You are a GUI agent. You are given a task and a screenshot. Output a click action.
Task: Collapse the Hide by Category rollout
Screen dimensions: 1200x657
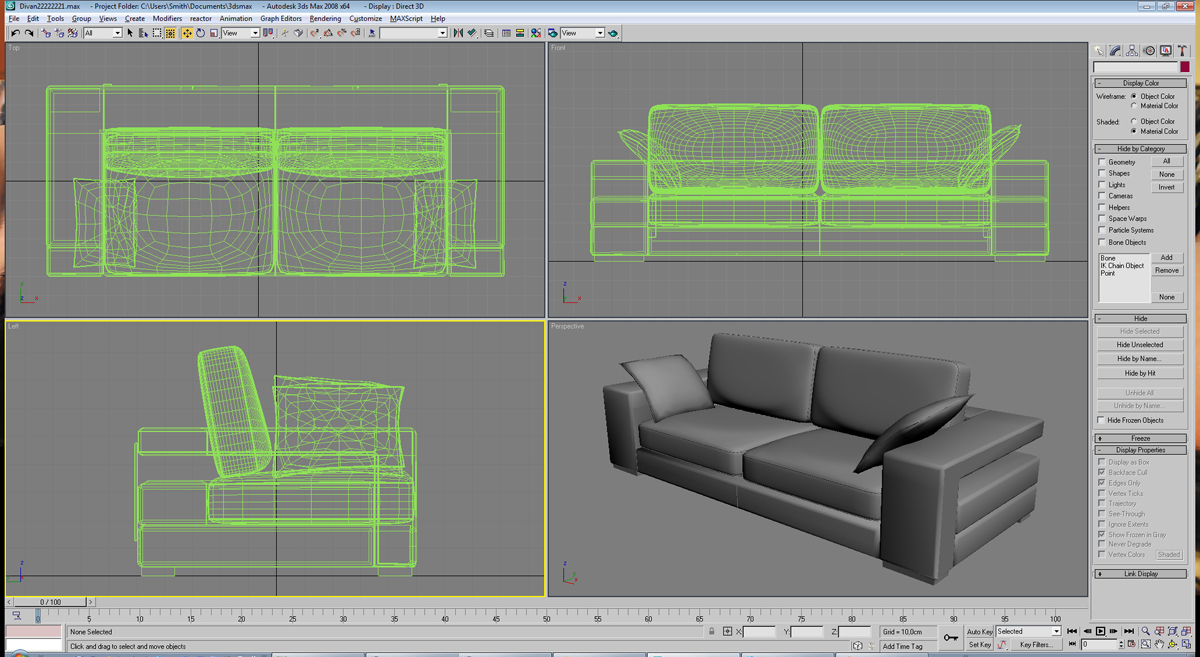click(x=1140, y=149)
